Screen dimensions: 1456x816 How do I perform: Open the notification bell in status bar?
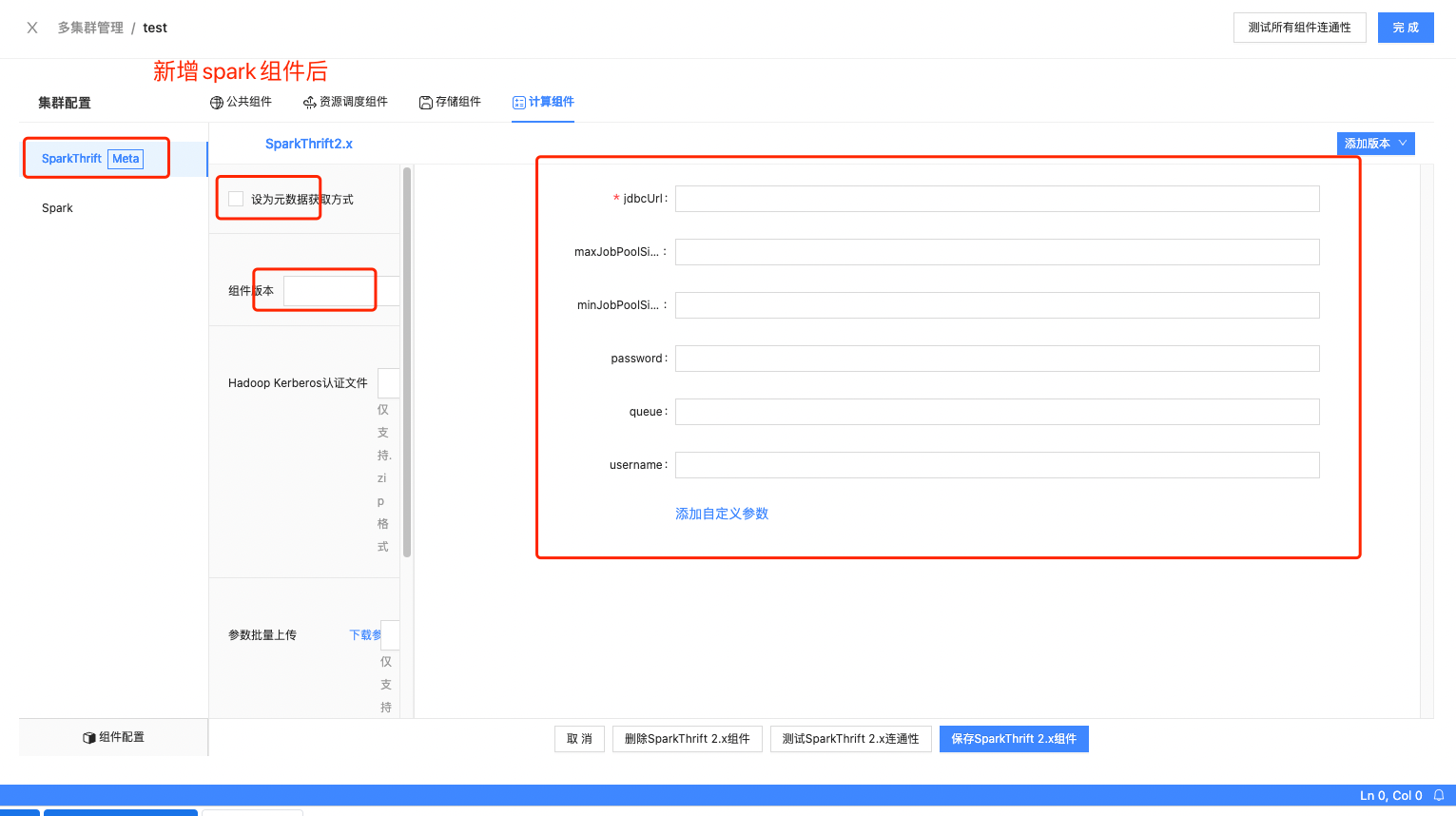point(1441,795)
